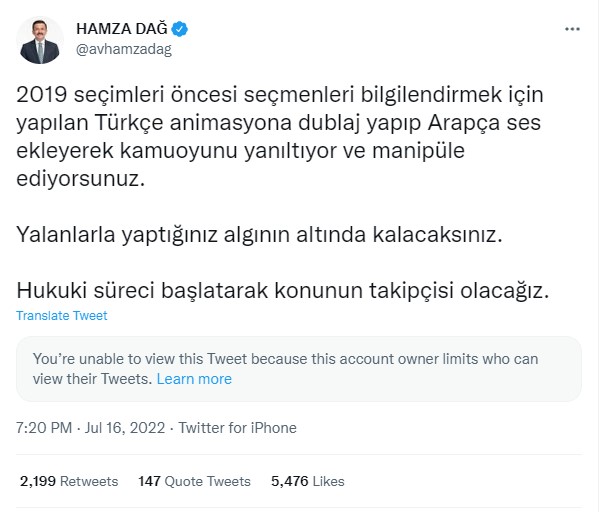Click the word "Likes" in stats row
The image size is (602, 512).
[328, 481]
